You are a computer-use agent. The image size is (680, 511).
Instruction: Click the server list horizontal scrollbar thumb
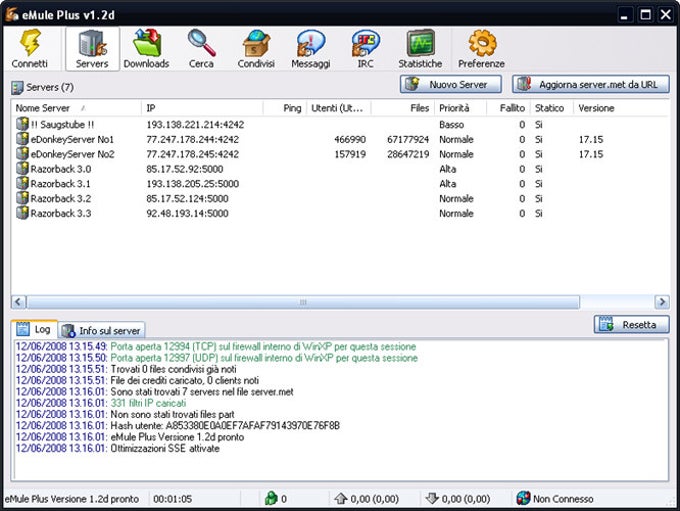303,302
